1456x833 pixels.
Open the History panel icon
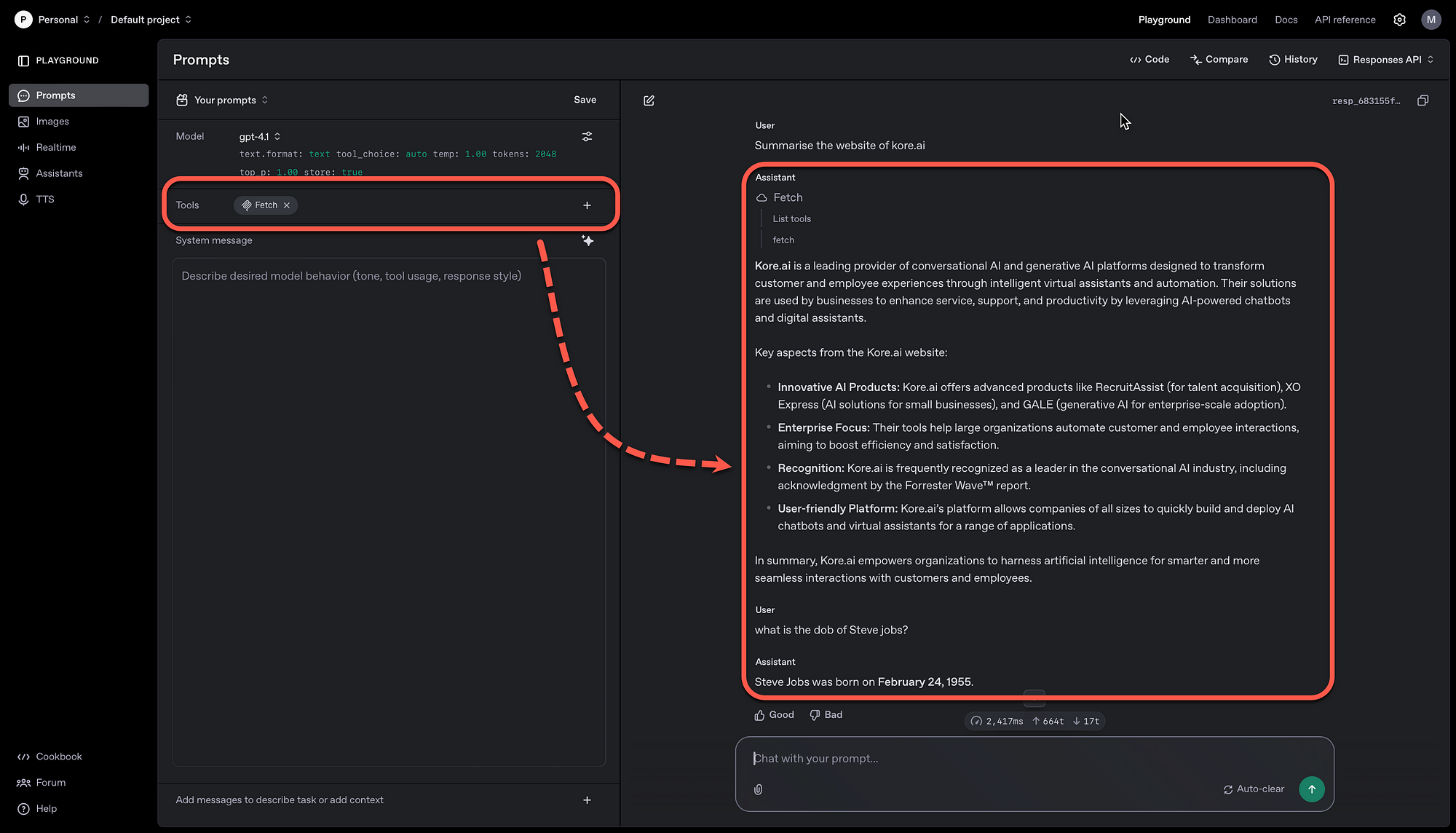point(1275,59)
